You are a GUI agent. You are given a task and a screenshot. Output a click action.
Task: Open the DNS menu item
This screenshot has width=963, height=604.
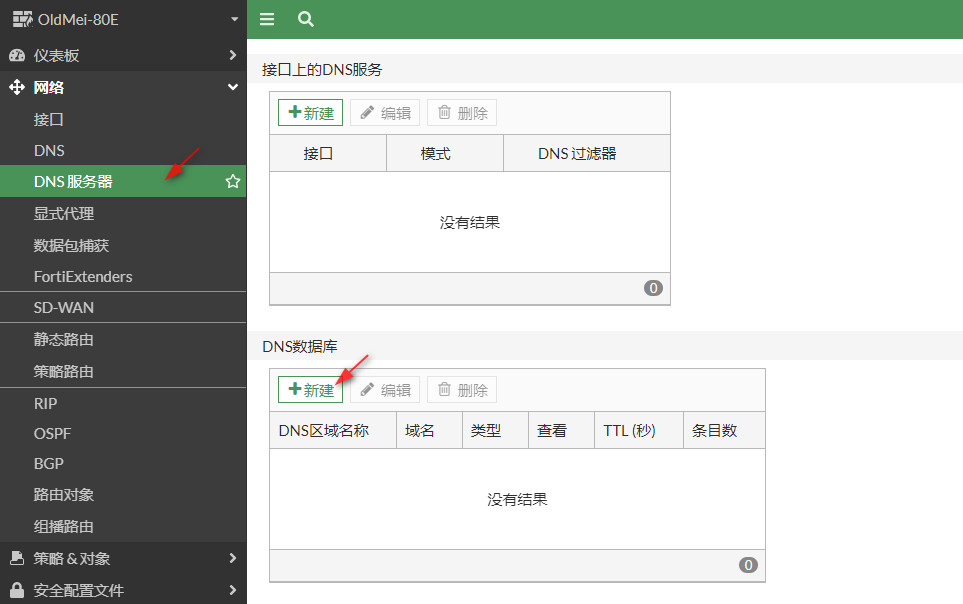point(123,151)
